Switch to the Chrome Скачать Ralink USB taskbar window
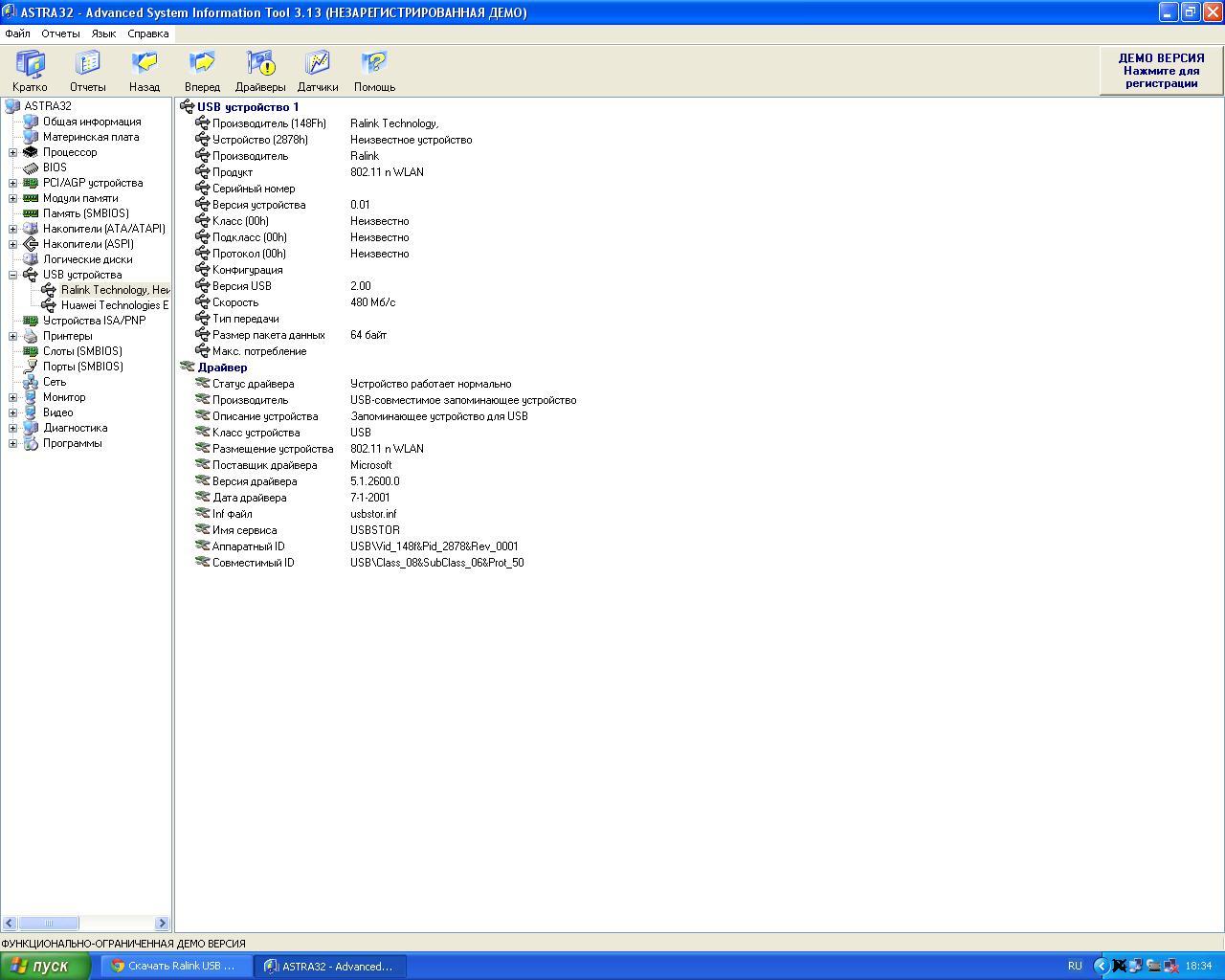The height and width of the screenshot is (980, 1225). (x=177, y=966)
